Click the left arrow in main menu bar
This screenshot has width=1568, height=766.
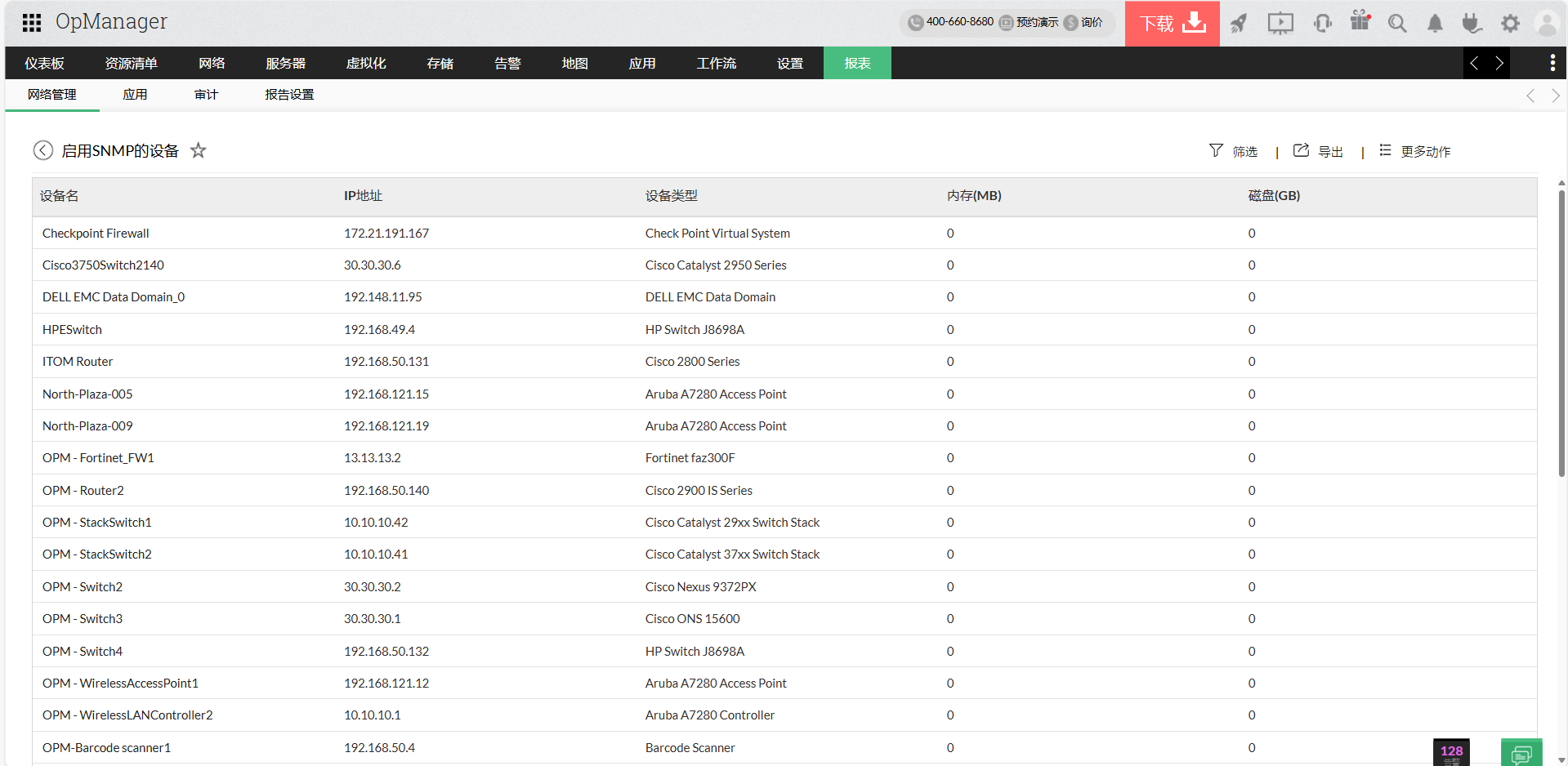coord(1474,63)
